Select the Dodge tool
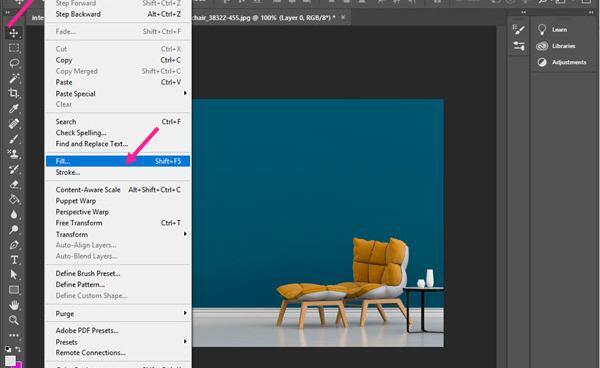The image size is (600, 368). 14,230
